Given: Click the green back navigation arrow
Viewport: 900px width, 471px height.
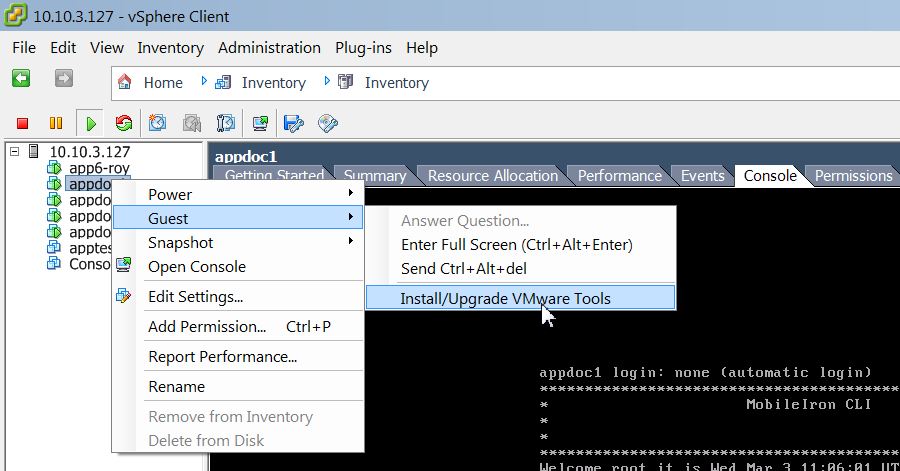Looking at the screenshot, I should 21,78.
